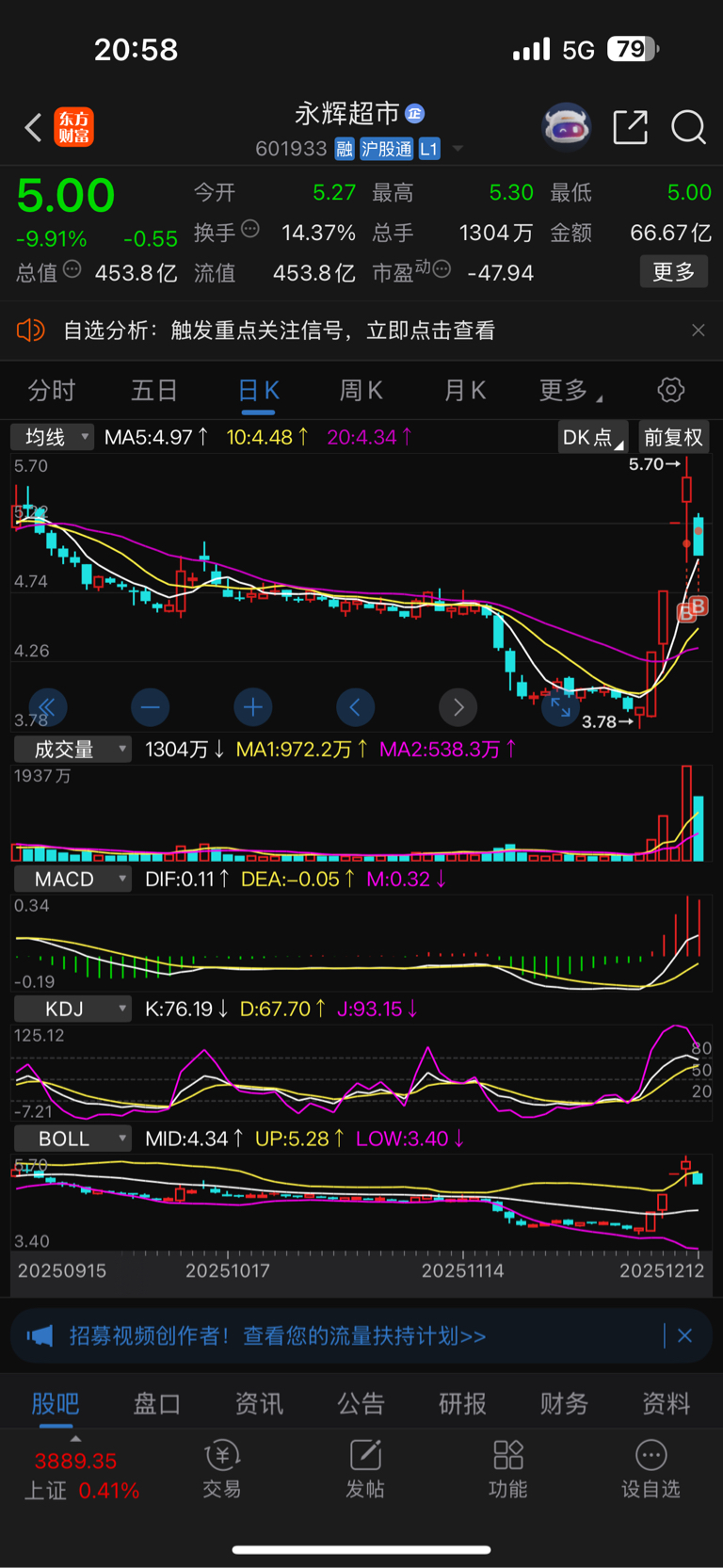Open the 招募视频创作者 banner link
The width and height of the screenshot is (723, 1568).
pos(278,1335)
